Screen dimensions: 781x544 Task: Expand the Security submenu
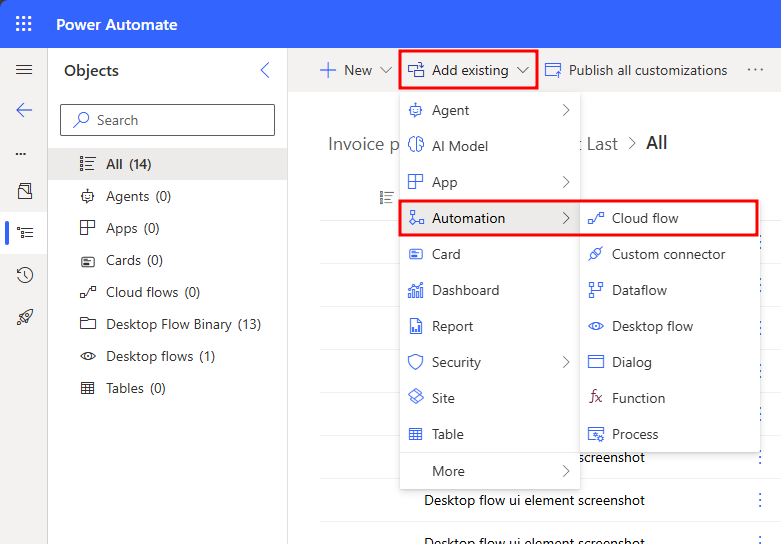pos(490,362)
